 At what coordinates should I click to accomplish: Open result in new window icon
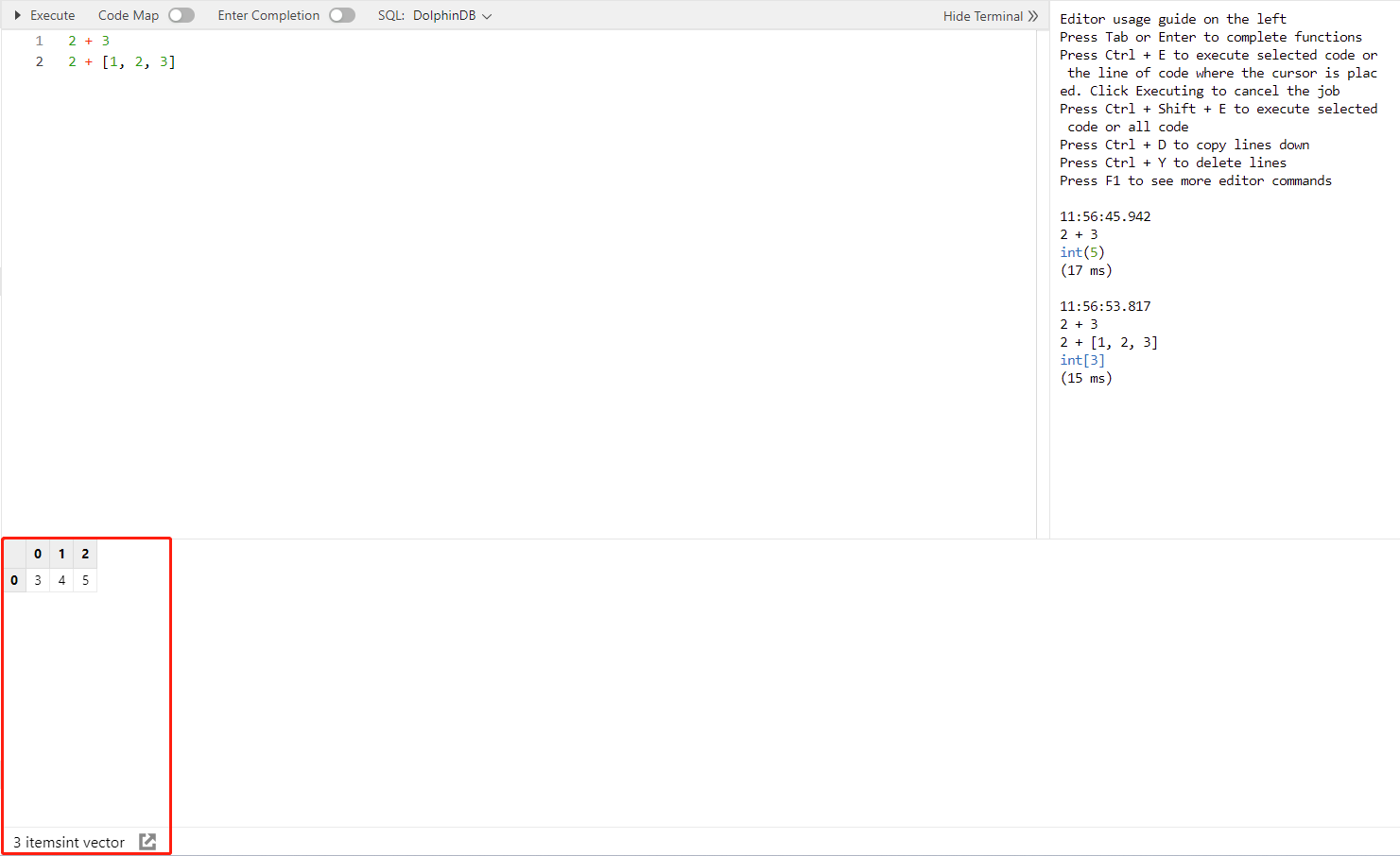[147, 841]
